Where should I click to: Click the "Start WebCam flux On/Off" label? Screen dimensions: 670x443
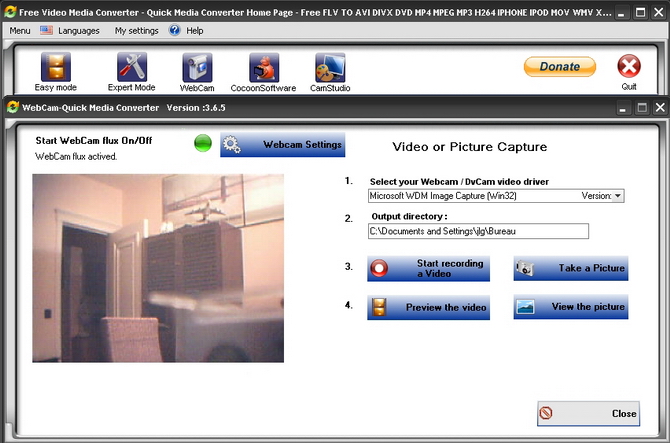pos(94,141)
